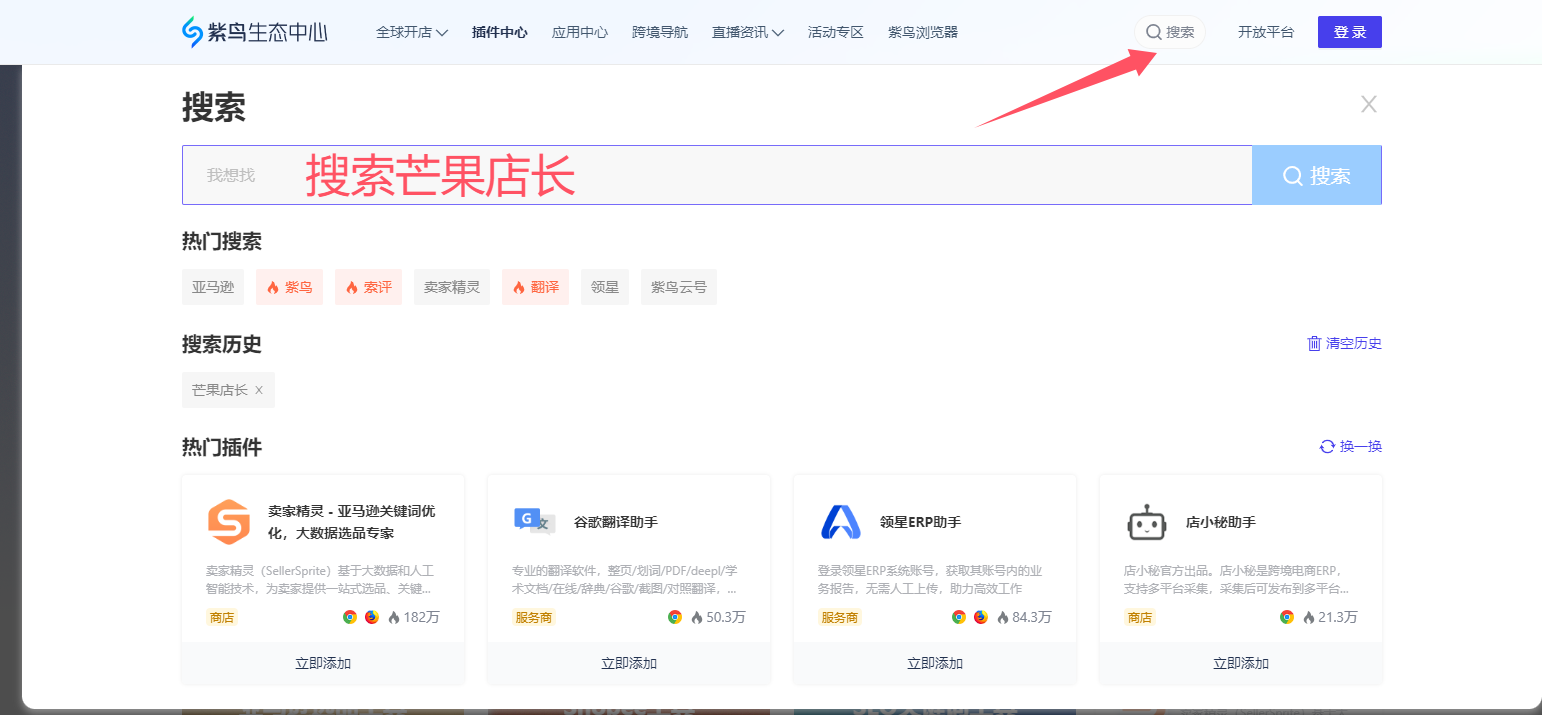
Task: Click the 21.3万 popularity count
Action: pos(1338,617)
